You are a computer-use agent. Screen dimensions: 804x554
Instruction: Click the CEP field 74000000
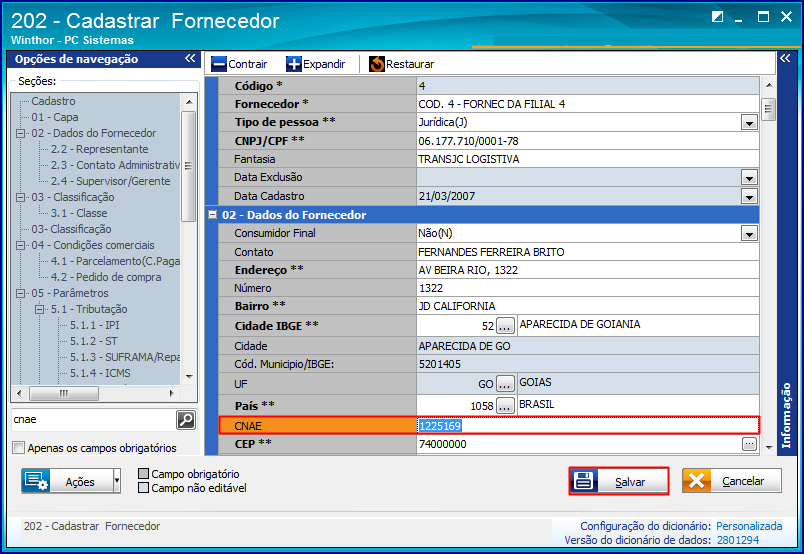pos(579,444)
